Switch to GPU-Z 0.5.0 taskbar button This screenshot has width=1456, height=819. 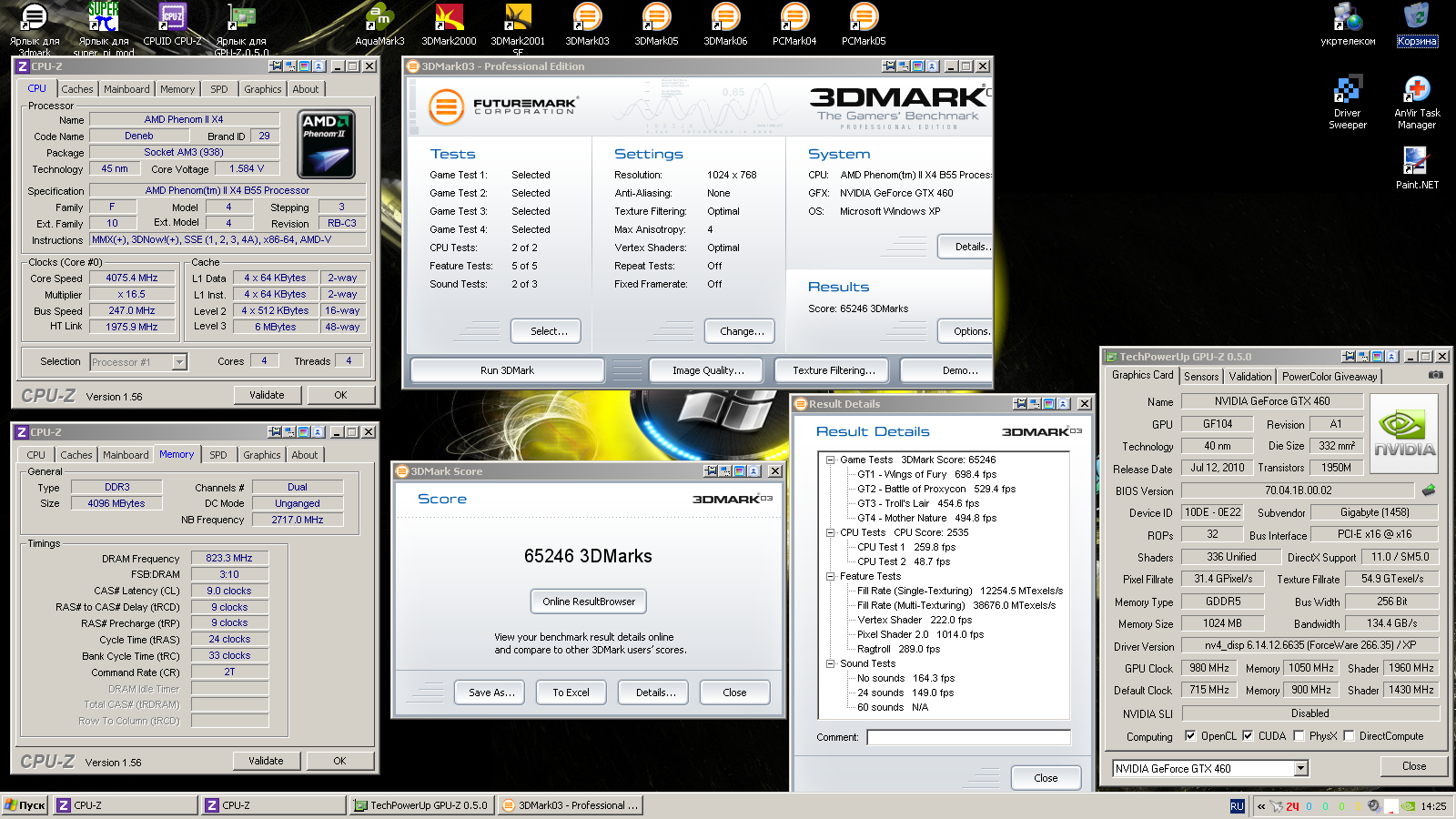421,805
